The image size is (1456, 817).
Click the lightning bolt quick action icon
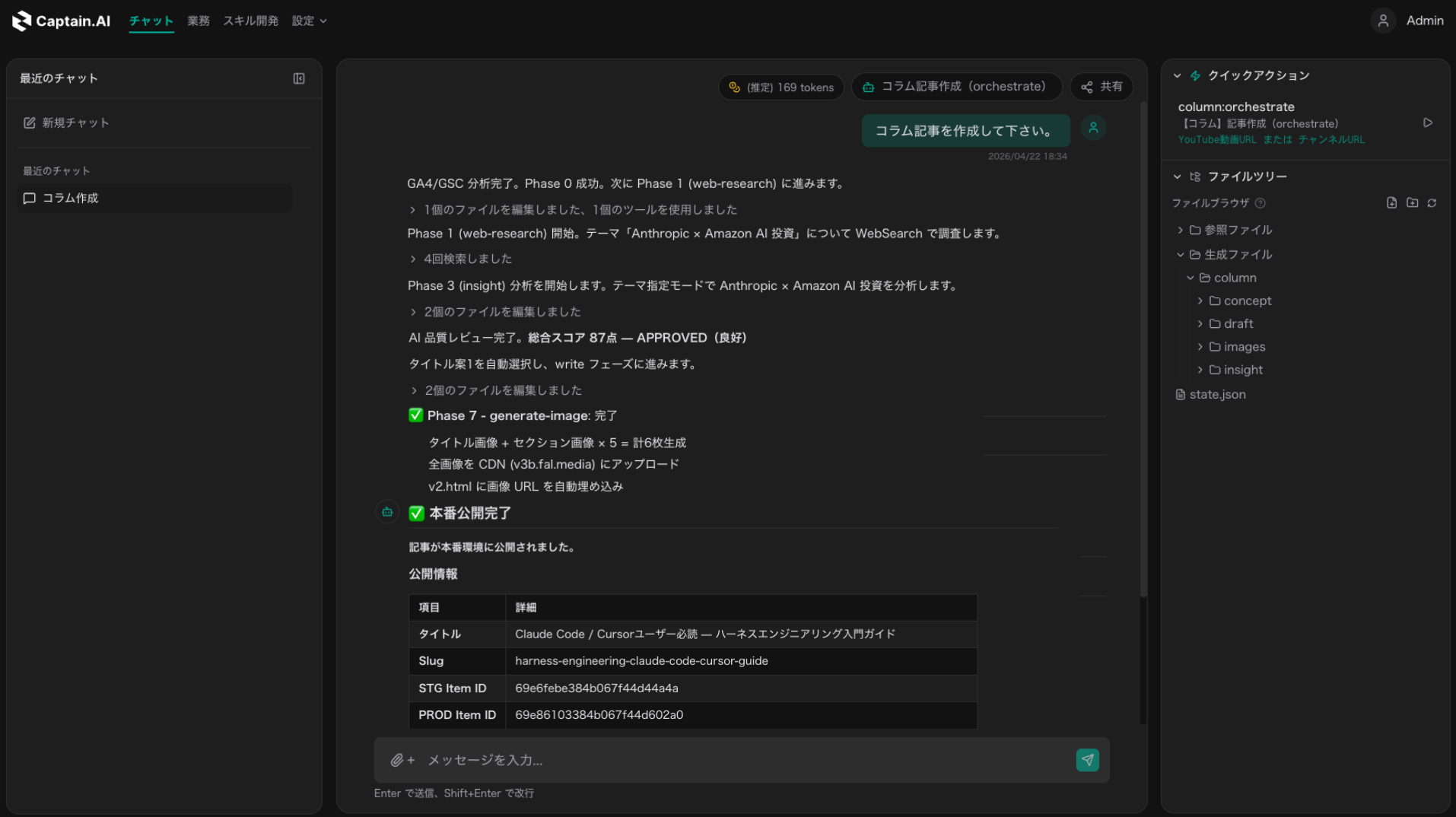[1195, 75]
